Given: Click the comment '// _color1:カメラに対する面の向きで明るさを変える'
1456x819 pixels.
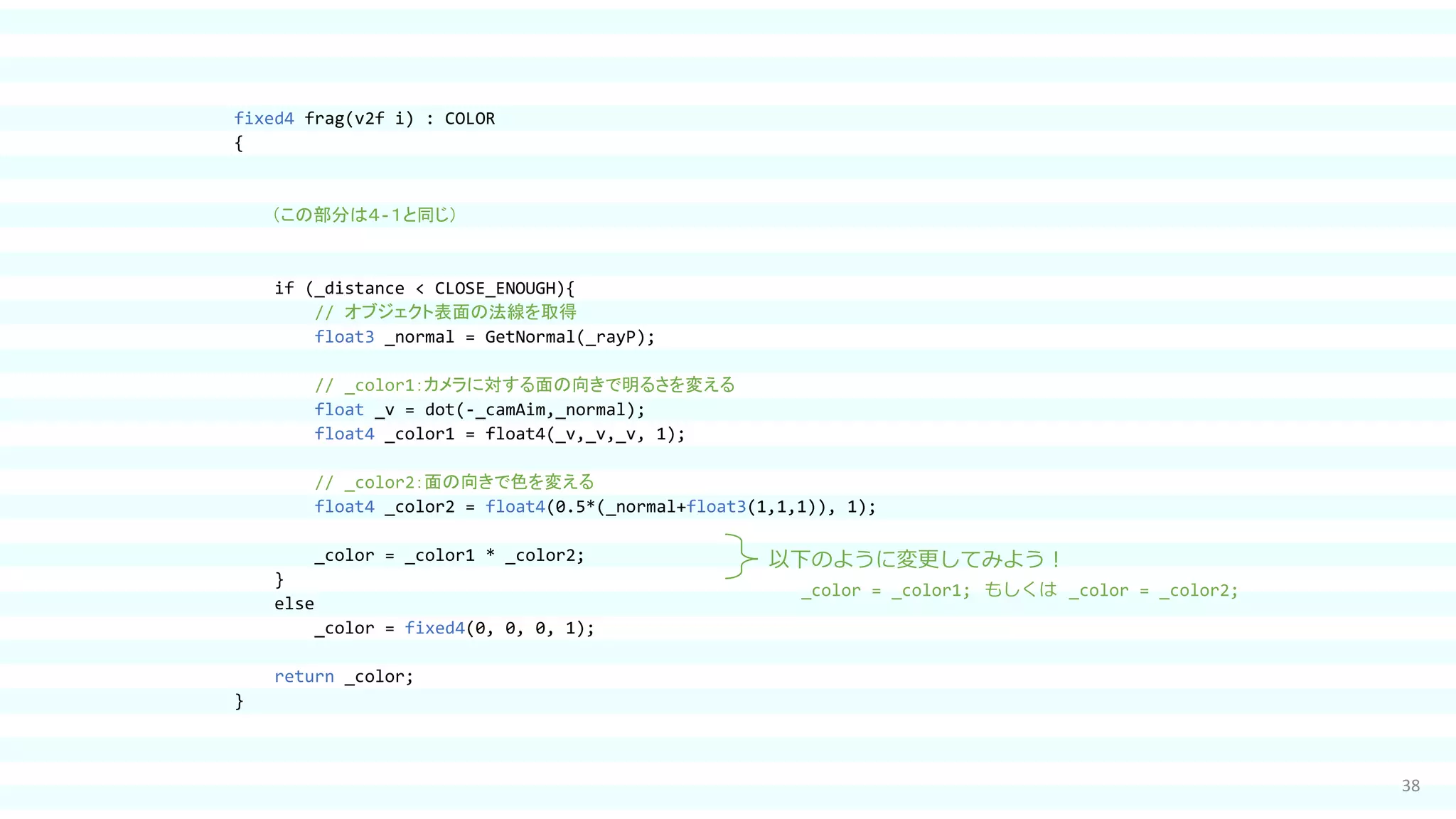Looking at the screenshot, I should click(x=525, y=385).
